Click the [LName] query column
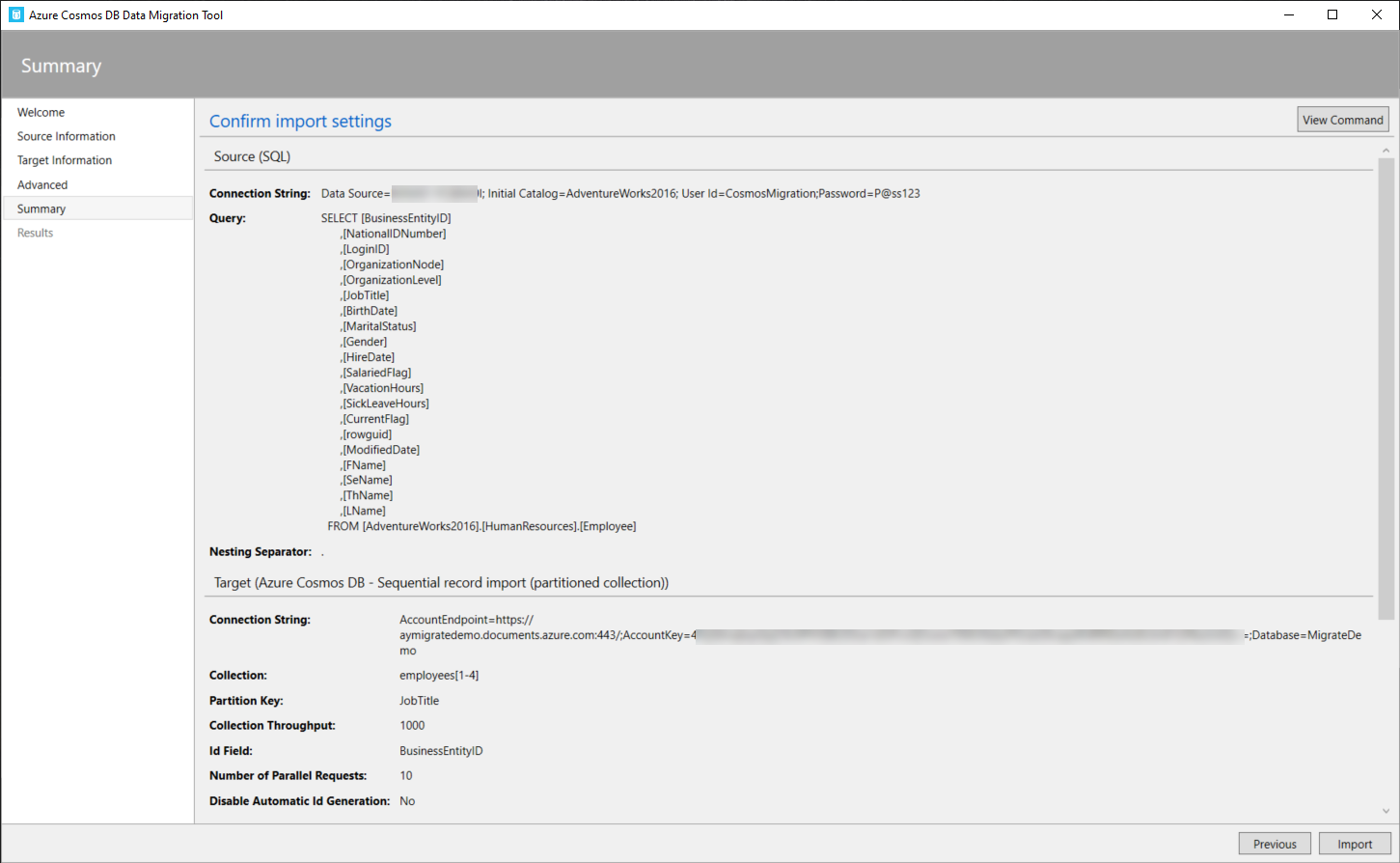Image resolution: width=1400 pixels, height=863 pixels. pos(363,511)
